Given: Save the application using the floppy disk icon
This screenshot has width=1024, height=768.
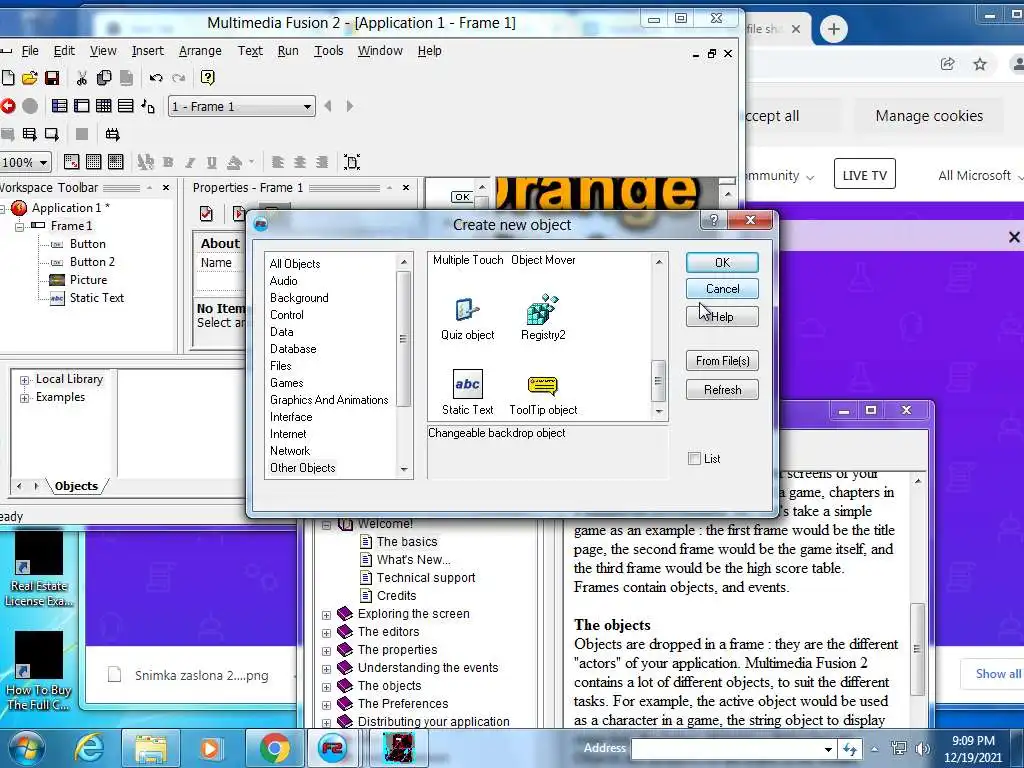Looking at the screenshot, I should coord(52,78).
